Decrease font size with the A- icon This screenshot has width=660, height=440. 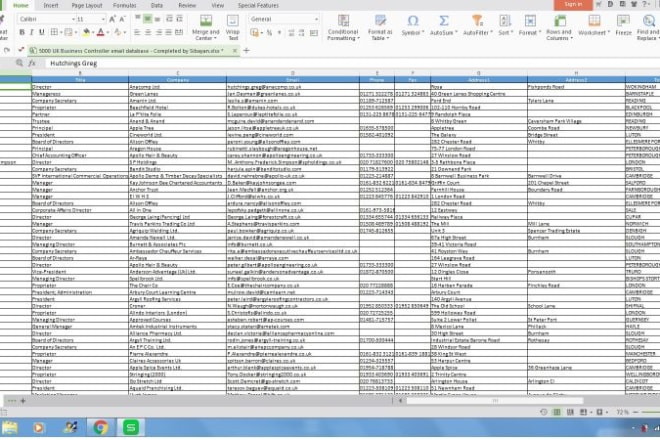coord(122,19)
